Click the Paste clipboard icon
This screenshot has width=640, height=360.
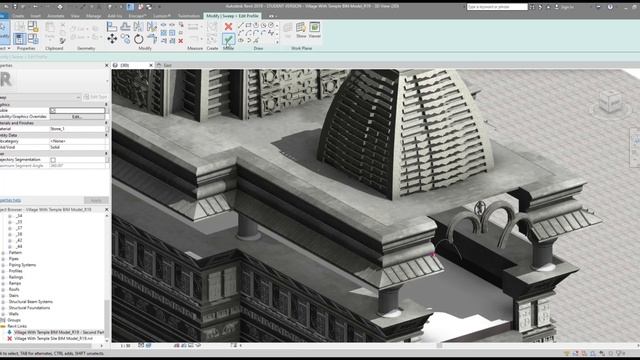point(50,30)
